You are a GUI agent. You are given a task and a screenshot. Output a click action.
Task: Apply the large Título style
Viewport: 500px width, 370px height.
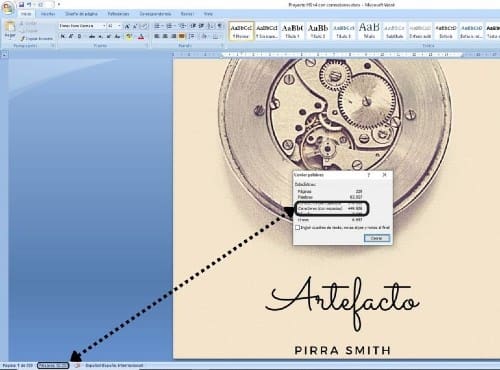point(369,31)
